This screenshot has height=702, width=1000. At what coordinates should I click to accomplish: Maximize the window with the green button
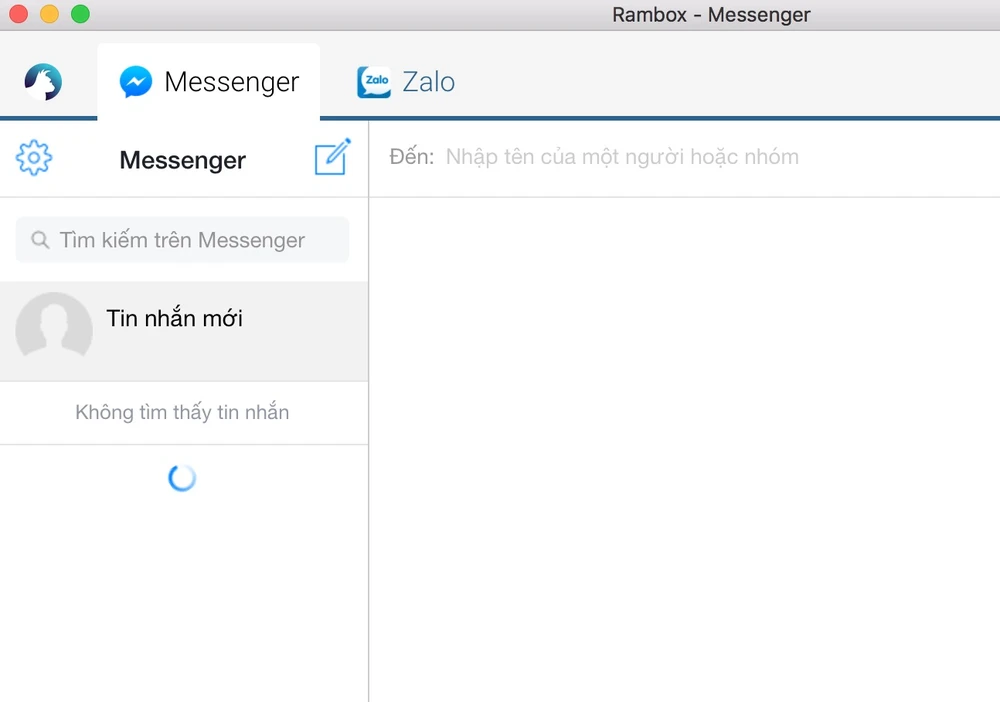coord(80,14)
